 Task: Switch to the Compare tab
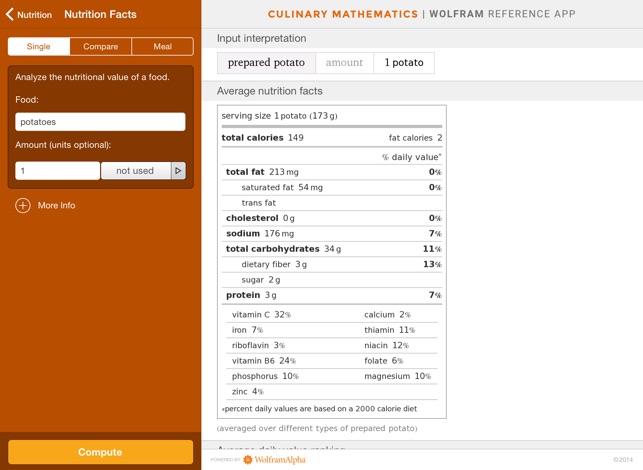(x=101, y=46)
